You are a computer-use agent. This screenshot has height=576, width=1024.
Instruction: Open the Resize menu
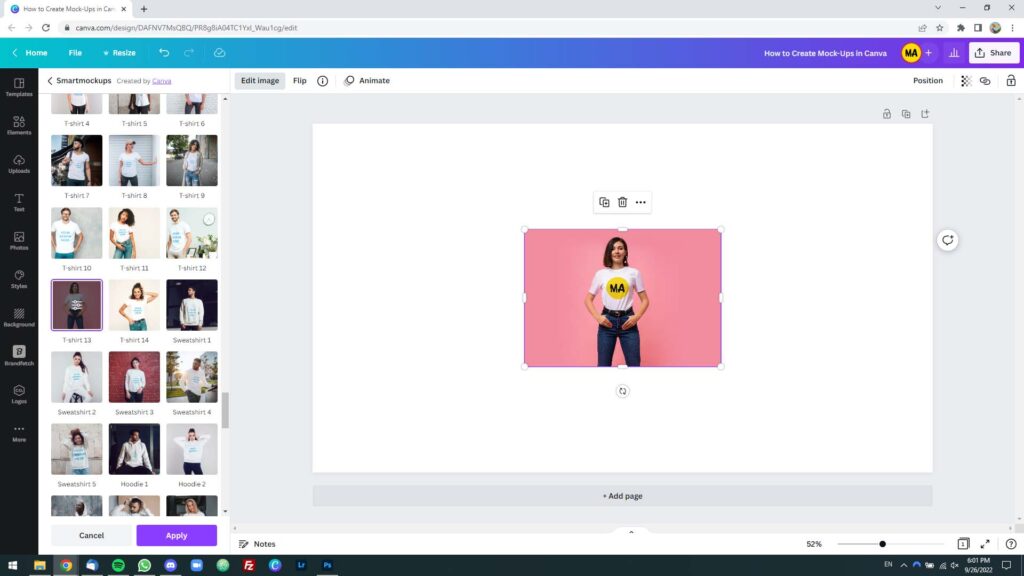119,53
